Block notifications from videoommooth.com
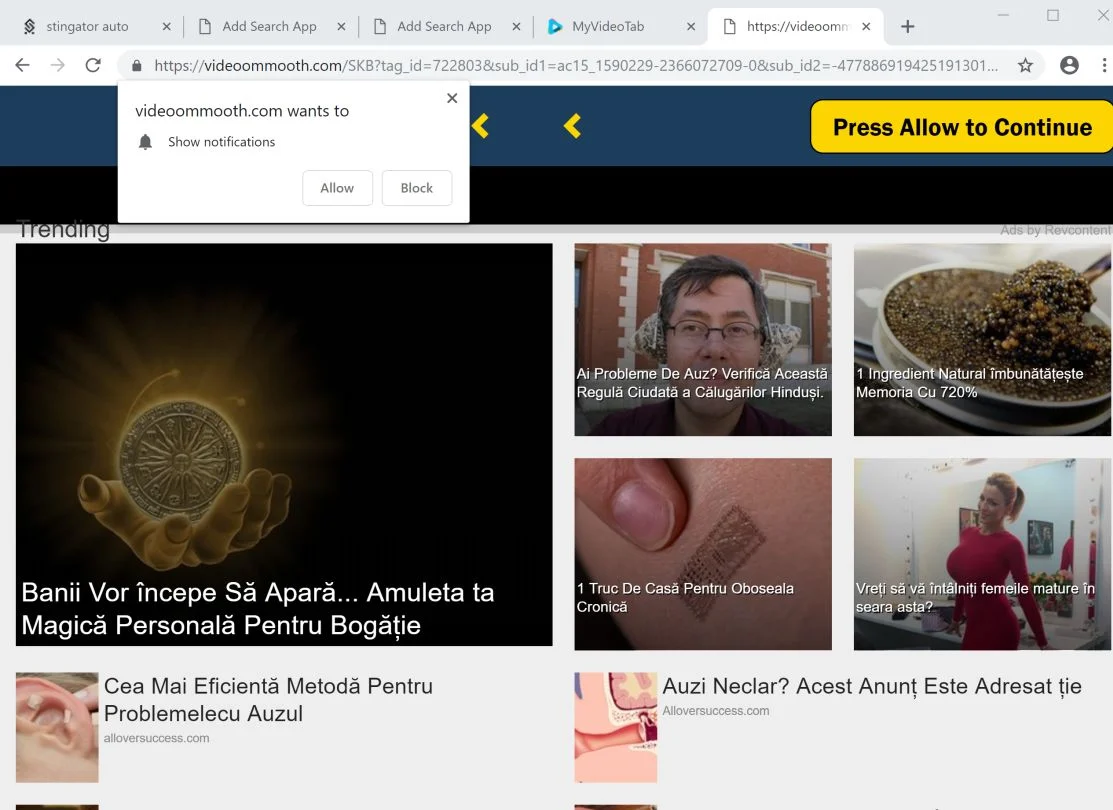The height and width of the screenshot is (810, 1113). [x=417, y=188]
